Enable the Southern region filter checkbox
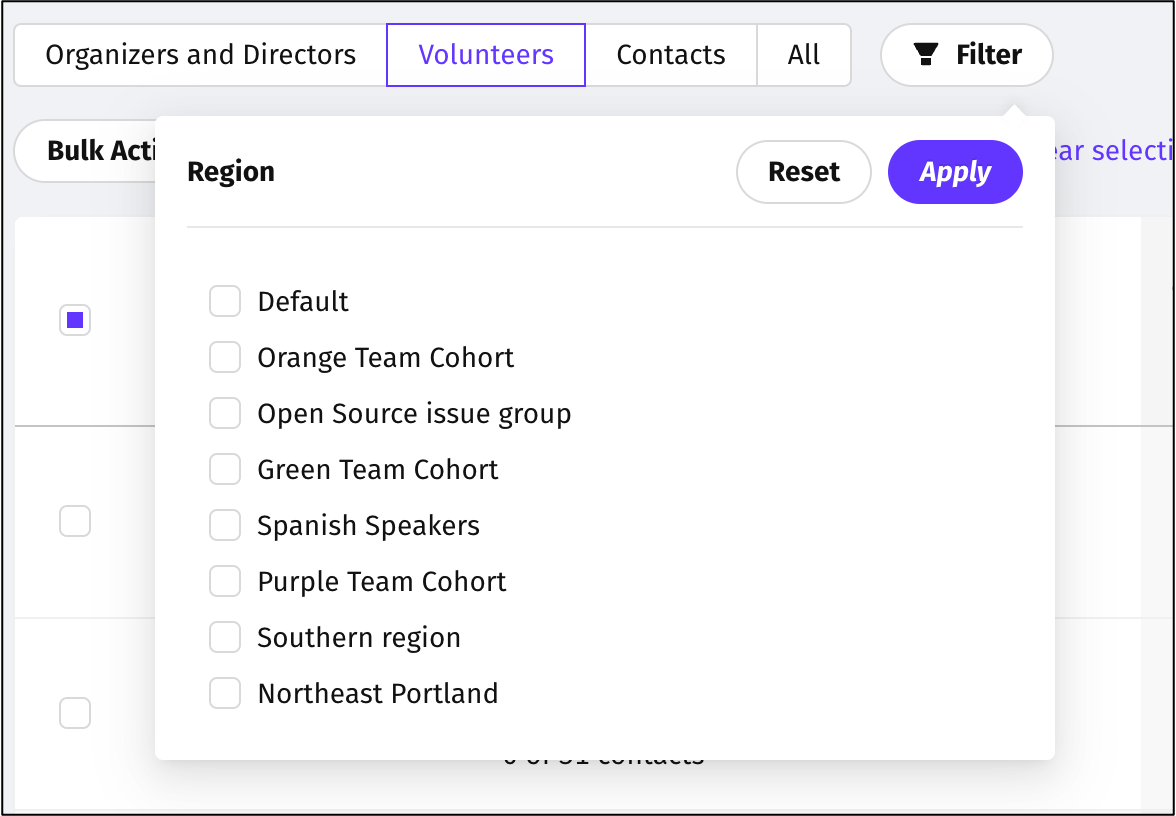Viewport: 1176px width, 816px height. 225,637
